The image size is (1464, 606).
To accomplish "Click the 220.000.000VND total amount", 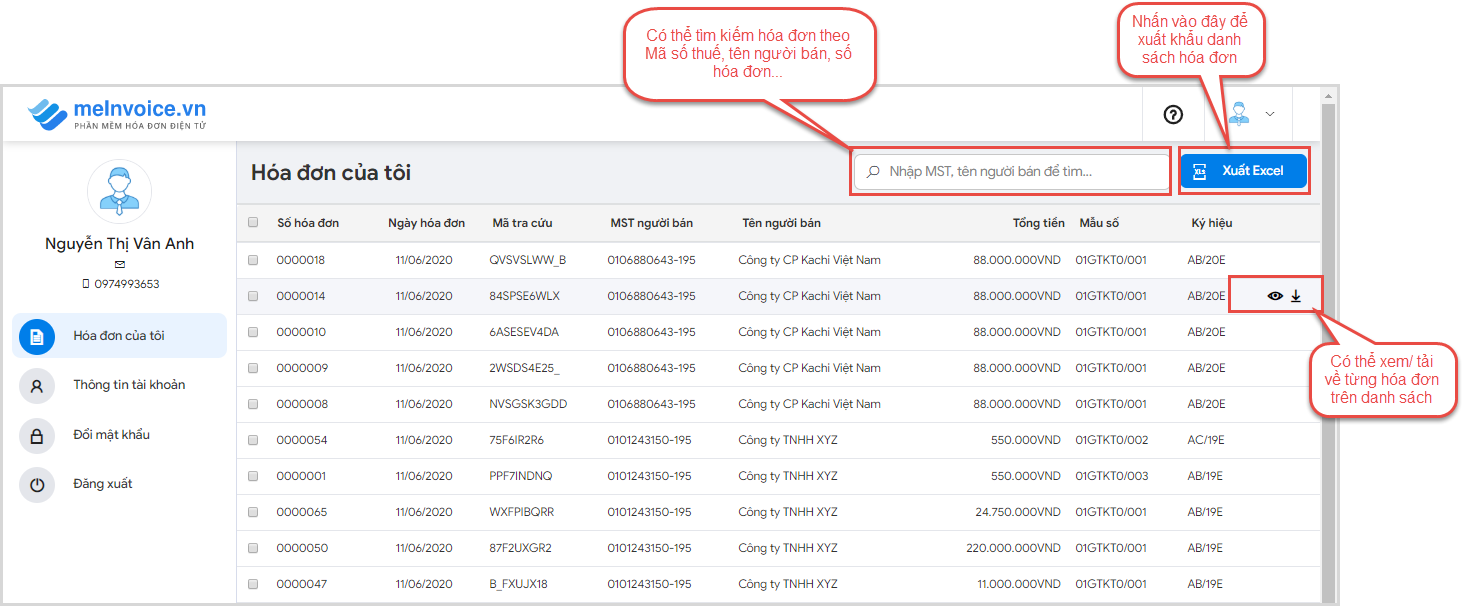I will coord(1014,548).
